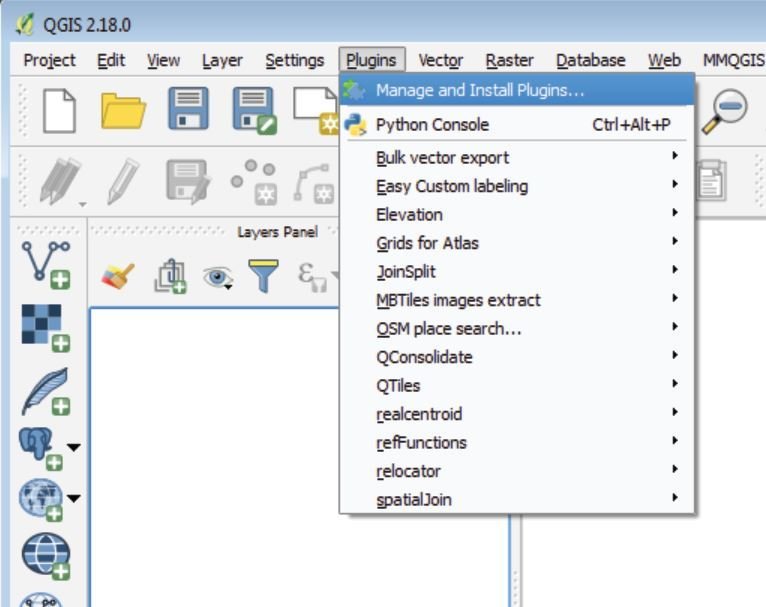Select relocator plugin entry
This screenshot has width=766, height=607.
[x=517, y=471]
